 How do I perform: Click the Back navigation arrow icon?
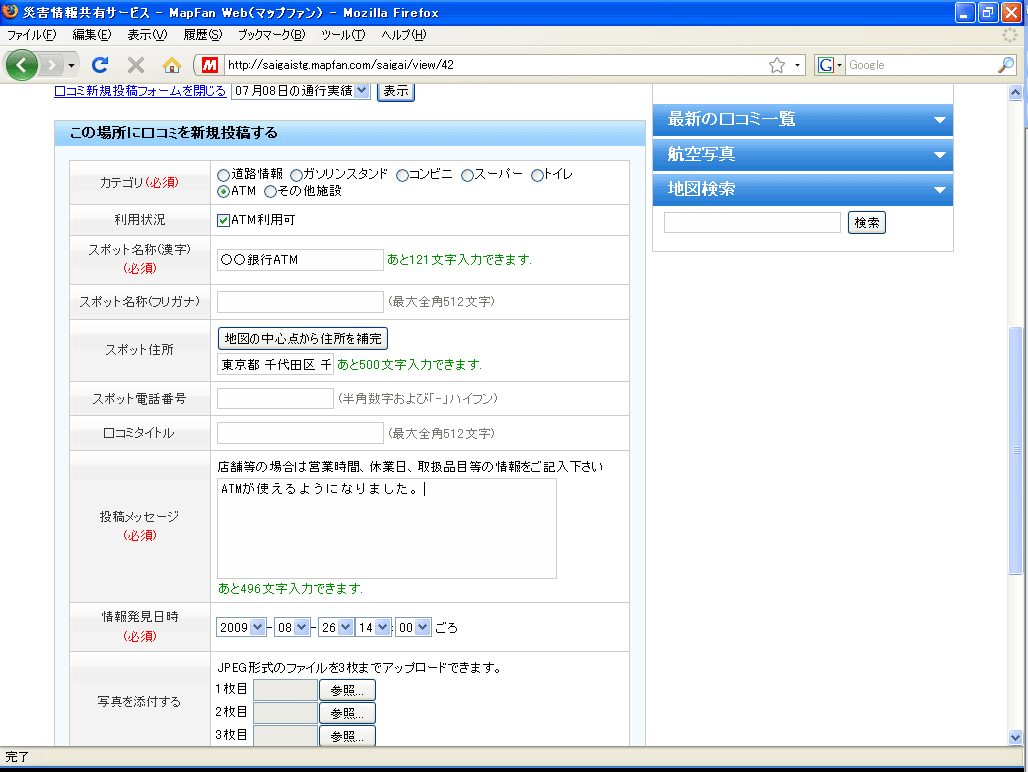pyautogui.click(x=21, y=64)
